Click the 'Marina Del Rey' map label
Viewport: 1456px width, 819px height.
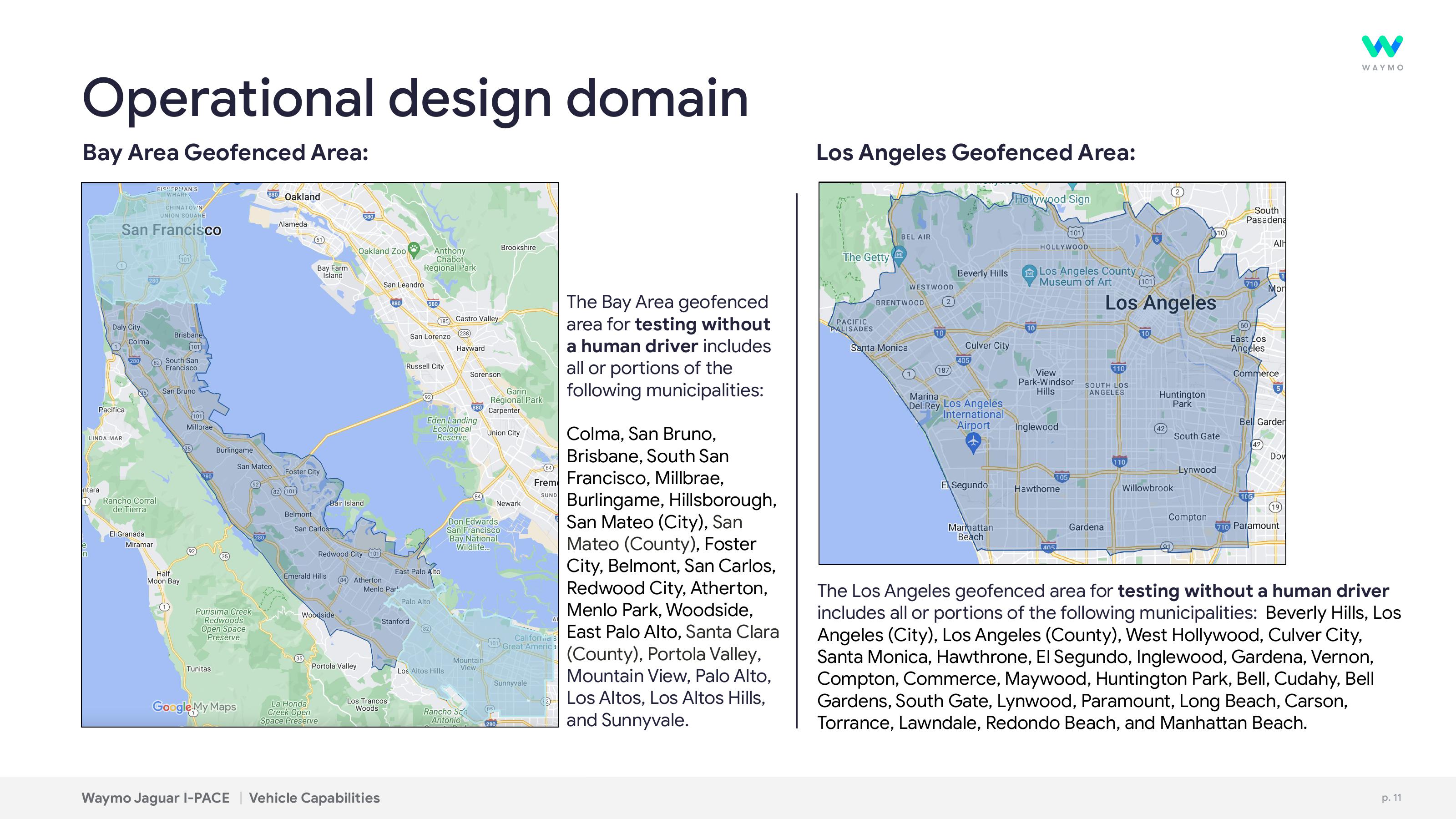(924, 401)
